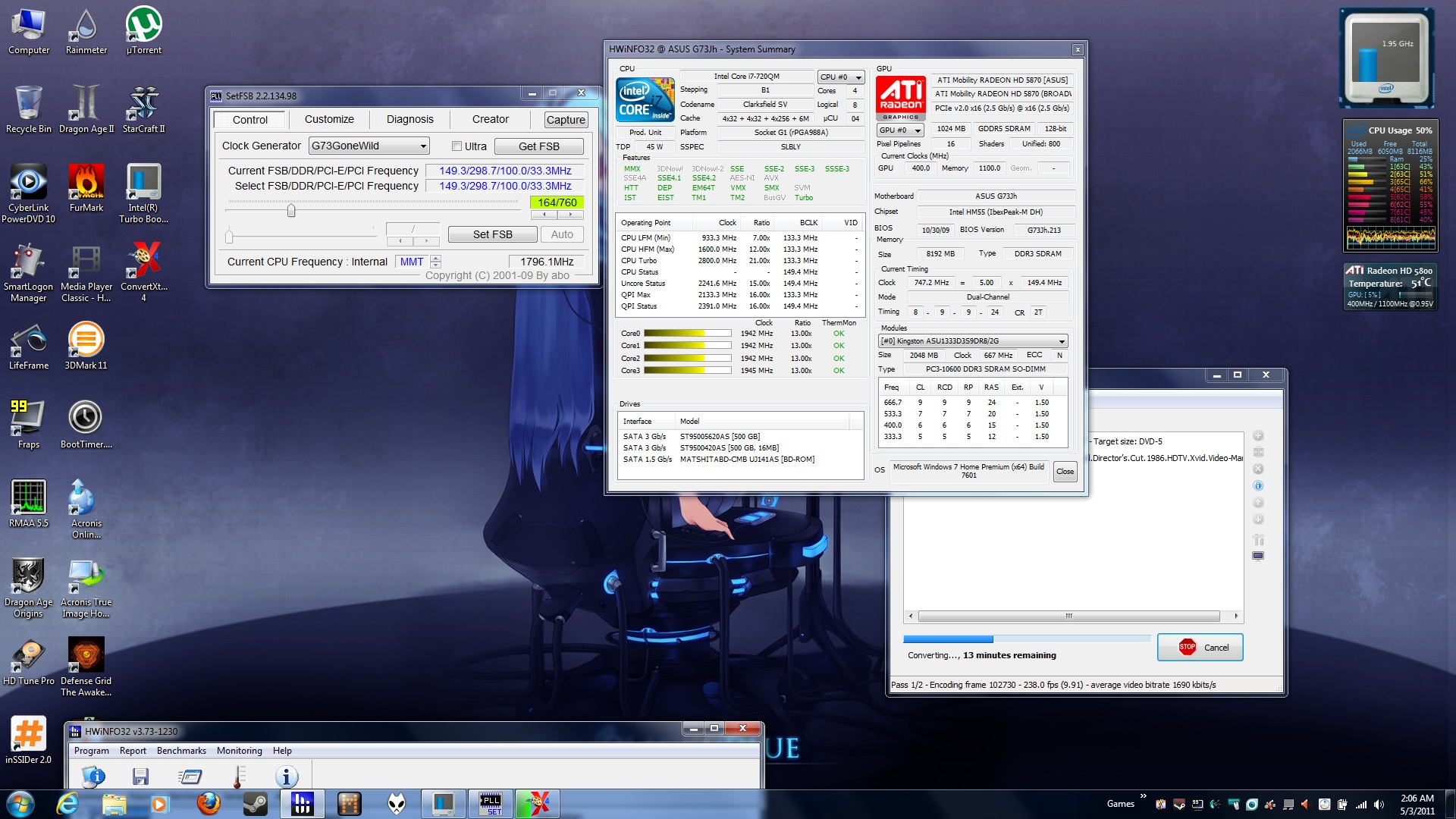Click the Firefox icon in the taskbar

tap(208, 803)
